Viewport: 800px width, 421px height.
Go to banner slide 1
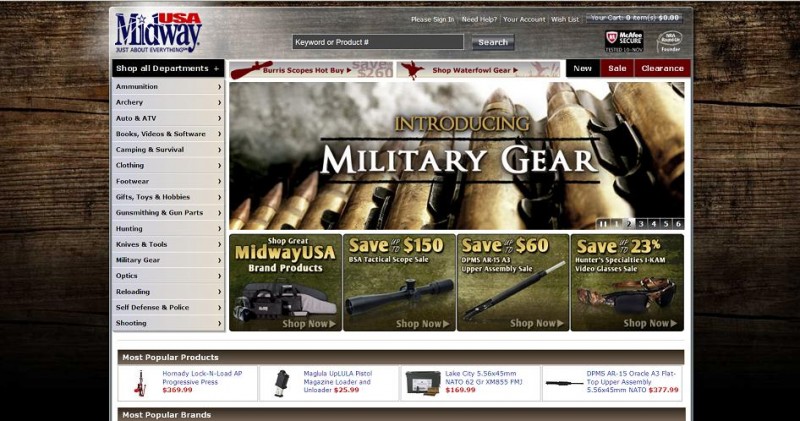[x=616, y=224]
